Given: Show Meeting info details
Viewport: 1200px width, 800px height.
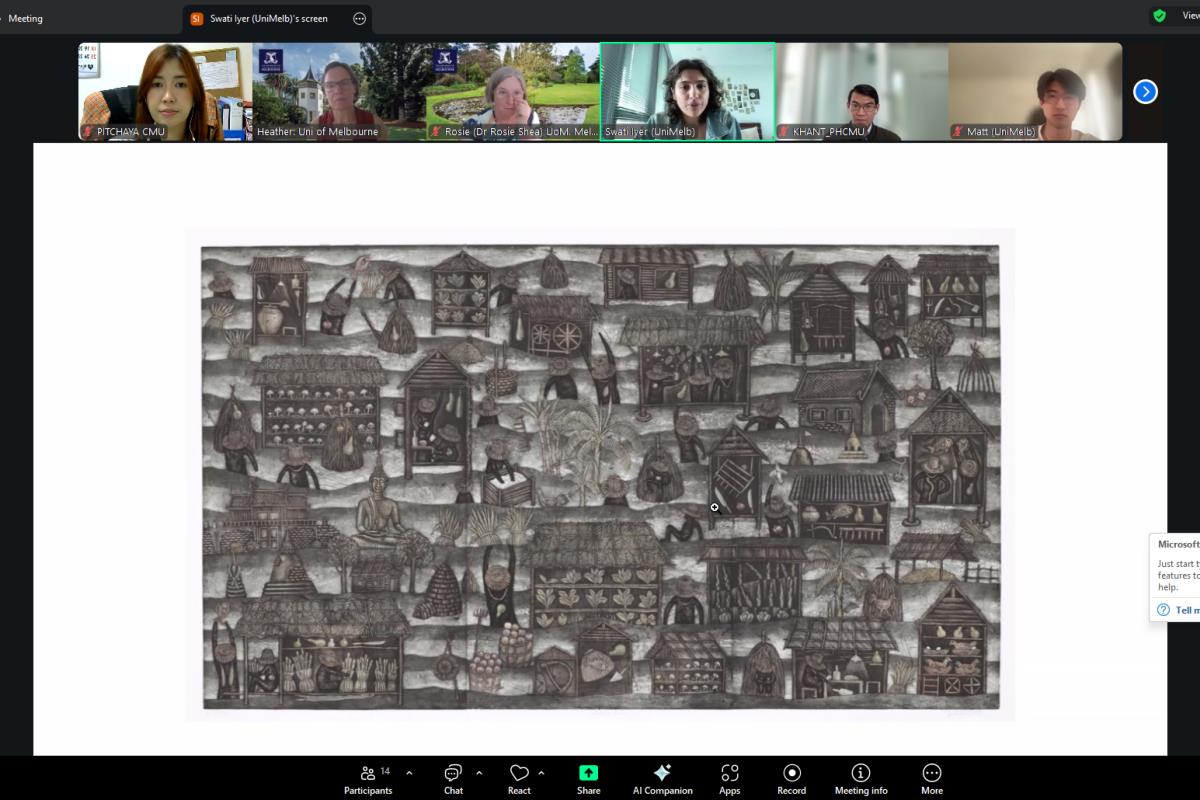Looking at the screenshot, I should [x=860, y=778].
